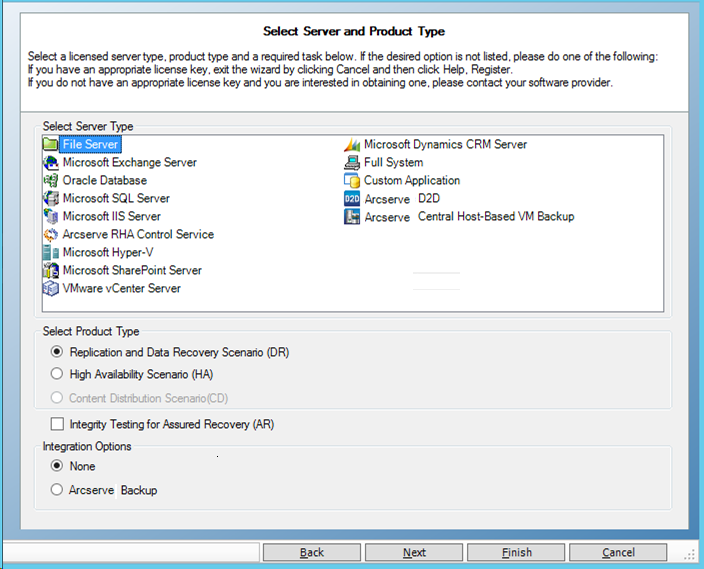Select the None integration option
704x569 pixels.
tap(57, 466)
